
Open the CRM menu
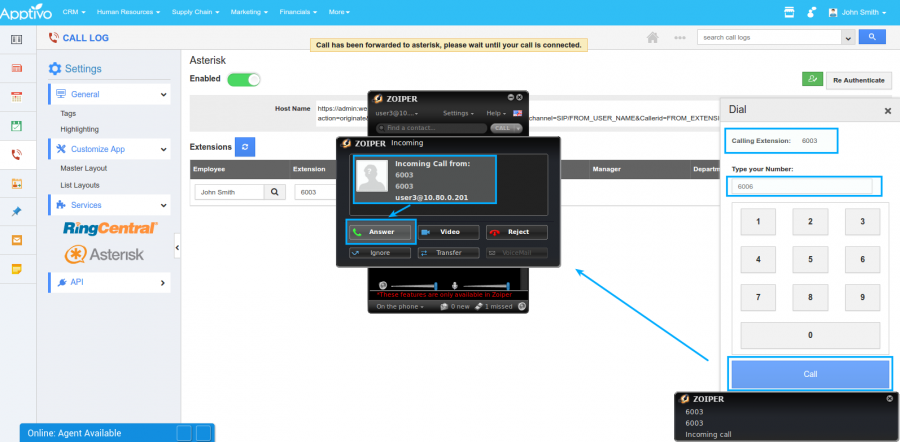74,11
